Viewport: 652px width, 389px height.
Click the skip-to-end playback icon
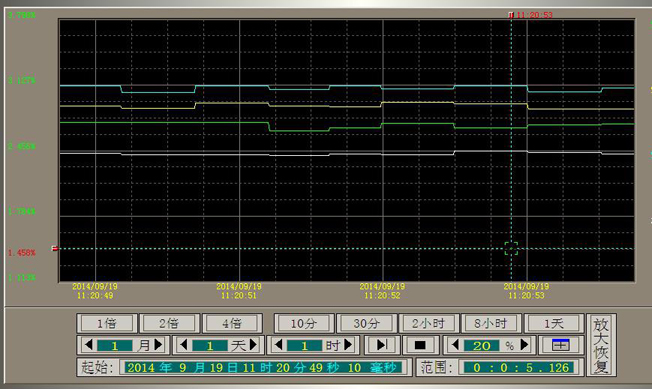(382, 345)
